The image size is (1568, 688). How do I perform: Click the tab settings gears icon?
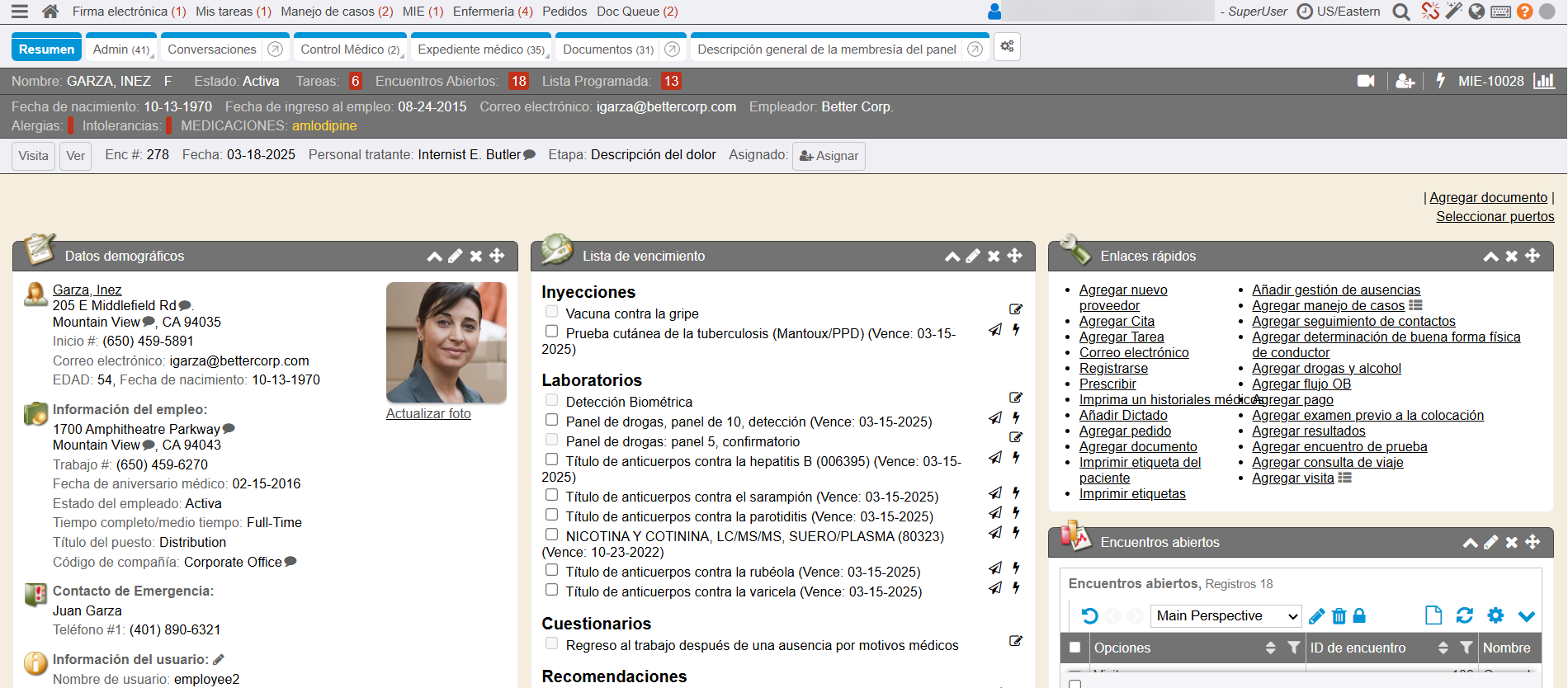(x=1007, y=47)
